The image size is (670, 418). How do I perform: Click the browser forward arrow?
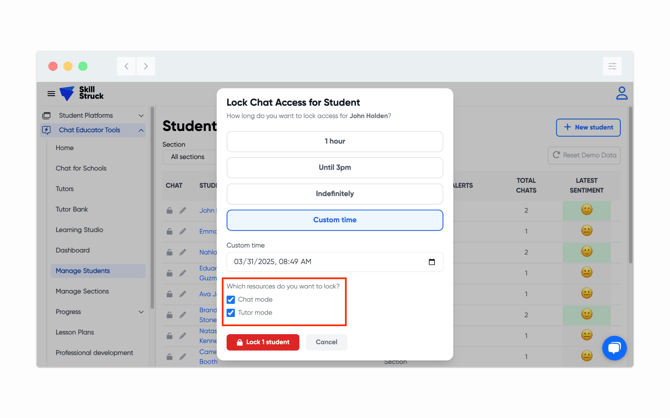[146, 66]
